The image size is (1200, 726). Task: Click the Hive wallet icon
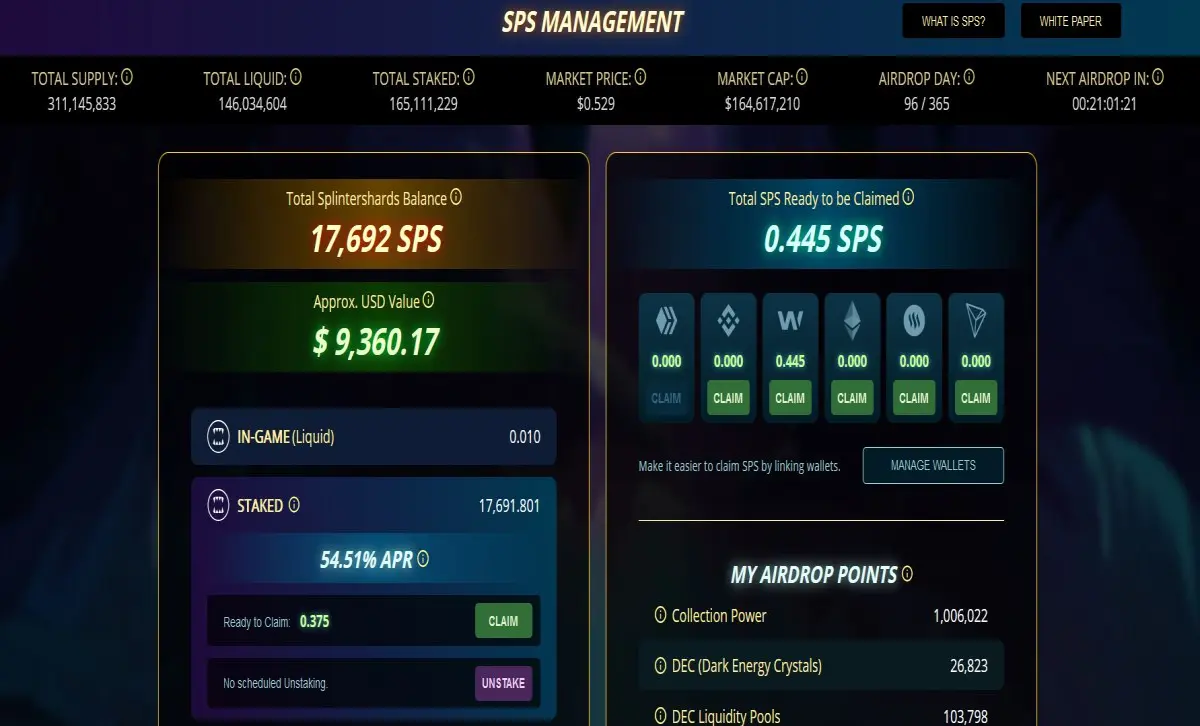point(666,321)
